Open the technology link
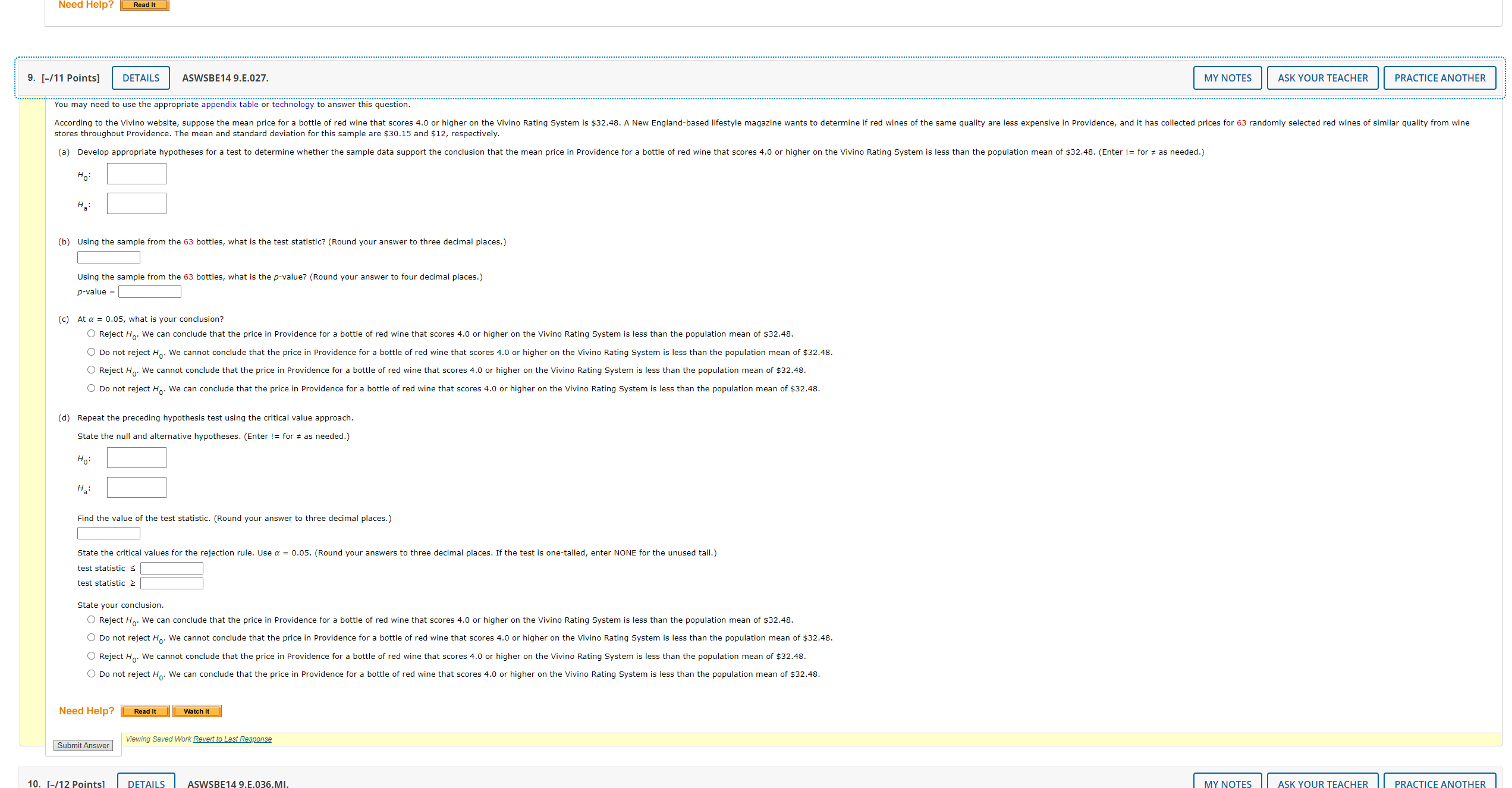 [293, 104]
